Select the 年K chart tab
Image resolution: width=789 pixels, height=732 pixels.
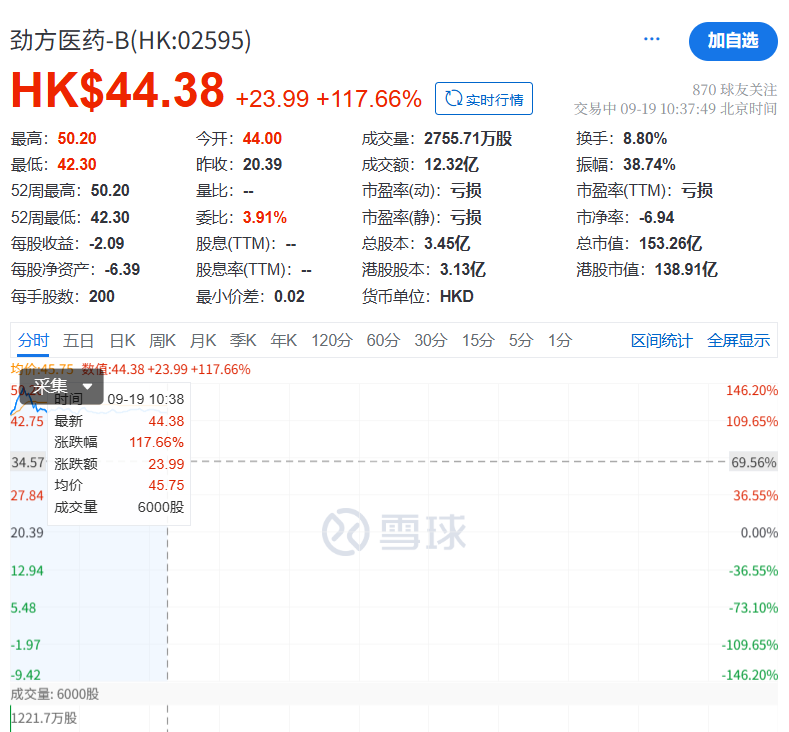283,341
